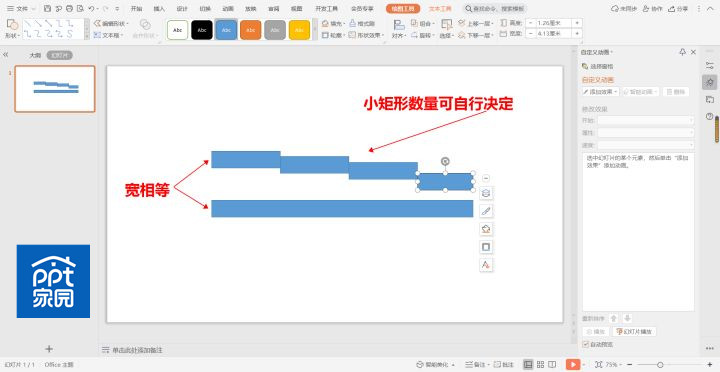Click the 选择窗格 selection pane link
Viewport: 720px width, 372px height.
[598, 66]
